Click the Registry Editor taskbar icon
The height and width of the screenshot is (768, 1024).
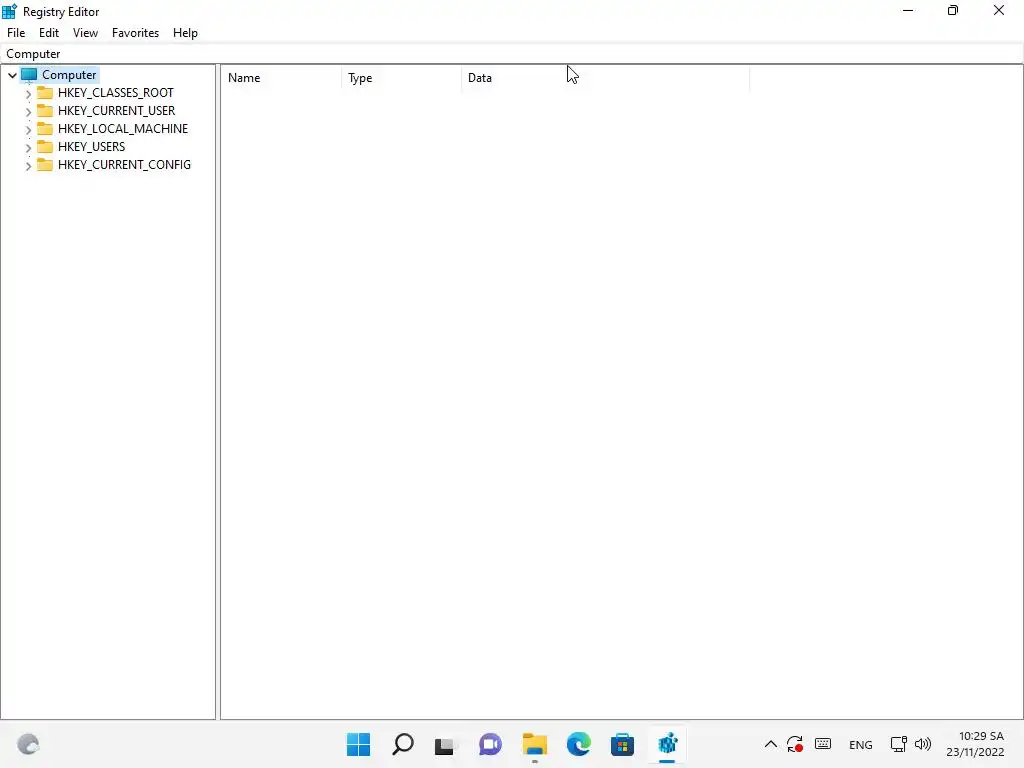point(667,744)
